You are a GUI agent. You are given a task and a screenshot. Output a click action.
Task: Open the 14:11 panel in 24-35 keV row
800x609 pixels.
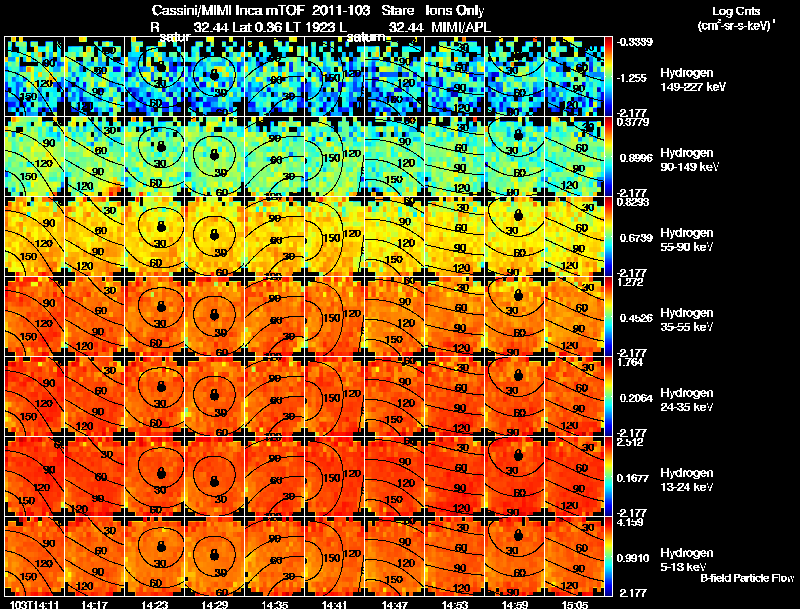coord(34,396)
